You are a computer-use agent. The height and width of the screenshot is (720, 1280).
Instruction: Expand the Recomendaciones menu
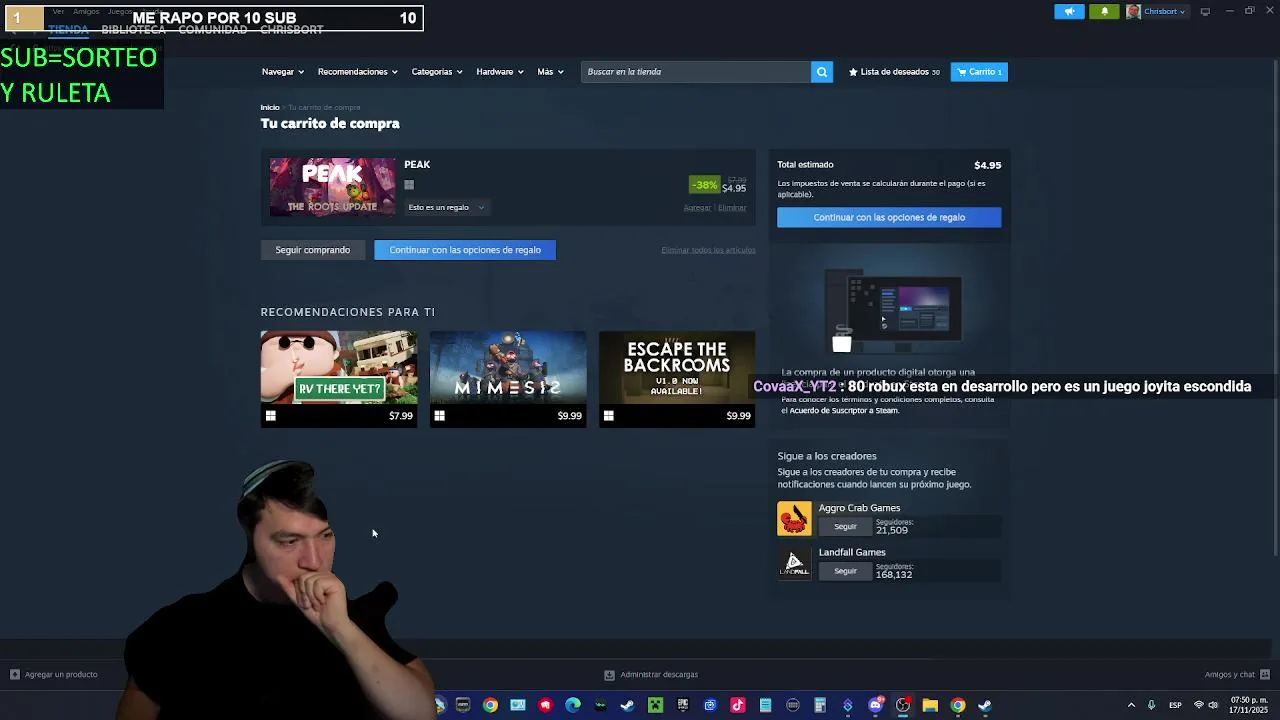[x=357, y=72]
